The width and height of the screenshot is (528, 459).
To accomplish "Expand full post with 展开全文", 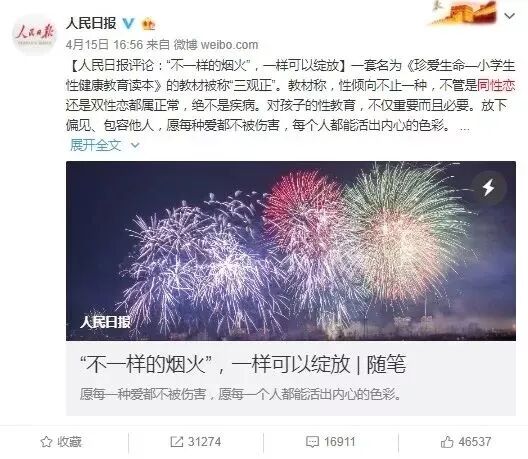I will tap(95, 145).
